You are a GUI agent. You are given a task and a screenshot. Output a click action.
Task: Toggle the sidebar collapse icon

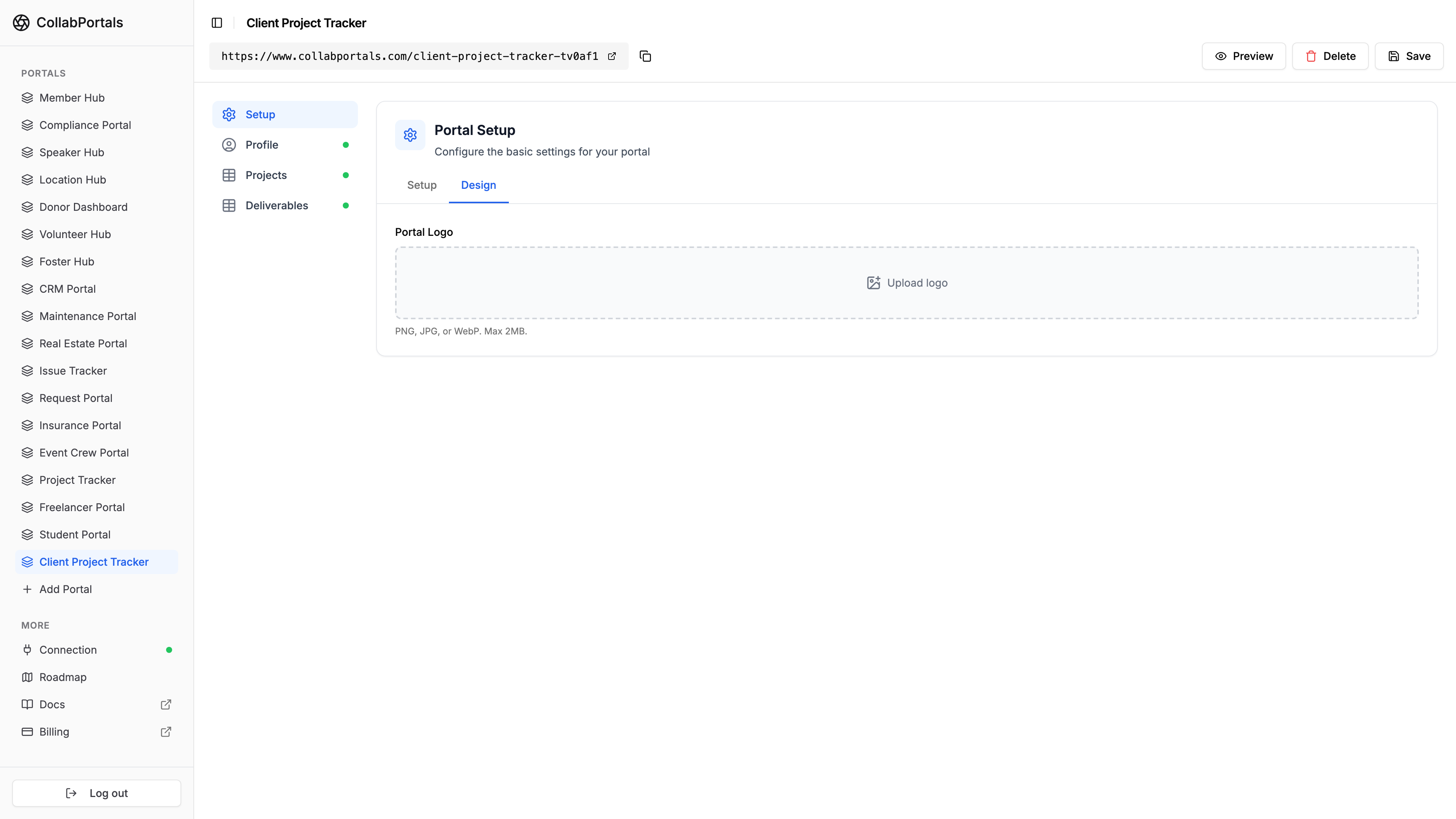point(217,23)
